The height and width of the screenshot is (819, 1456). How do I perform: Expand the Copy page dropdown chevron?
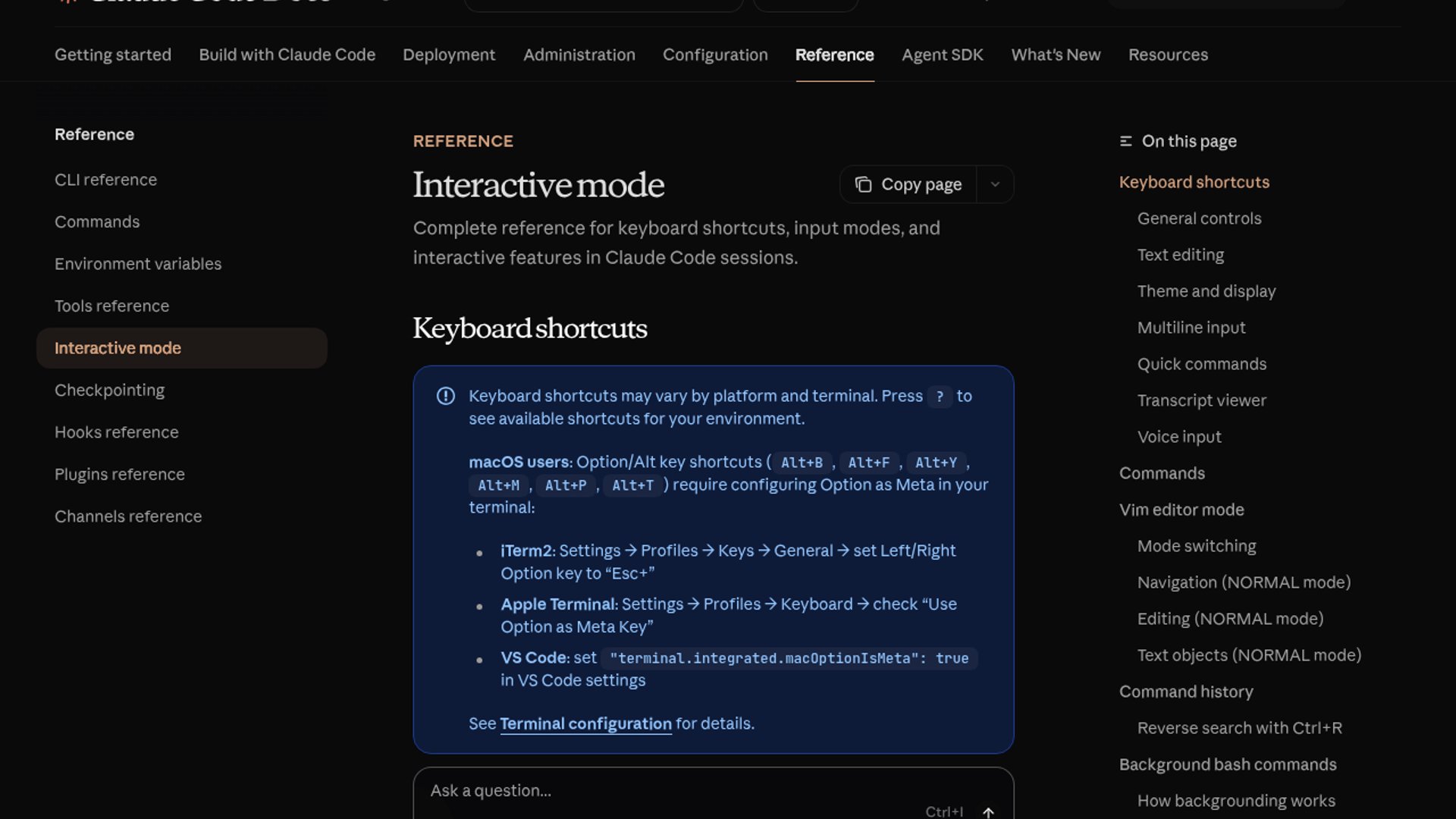pos(995,184)
